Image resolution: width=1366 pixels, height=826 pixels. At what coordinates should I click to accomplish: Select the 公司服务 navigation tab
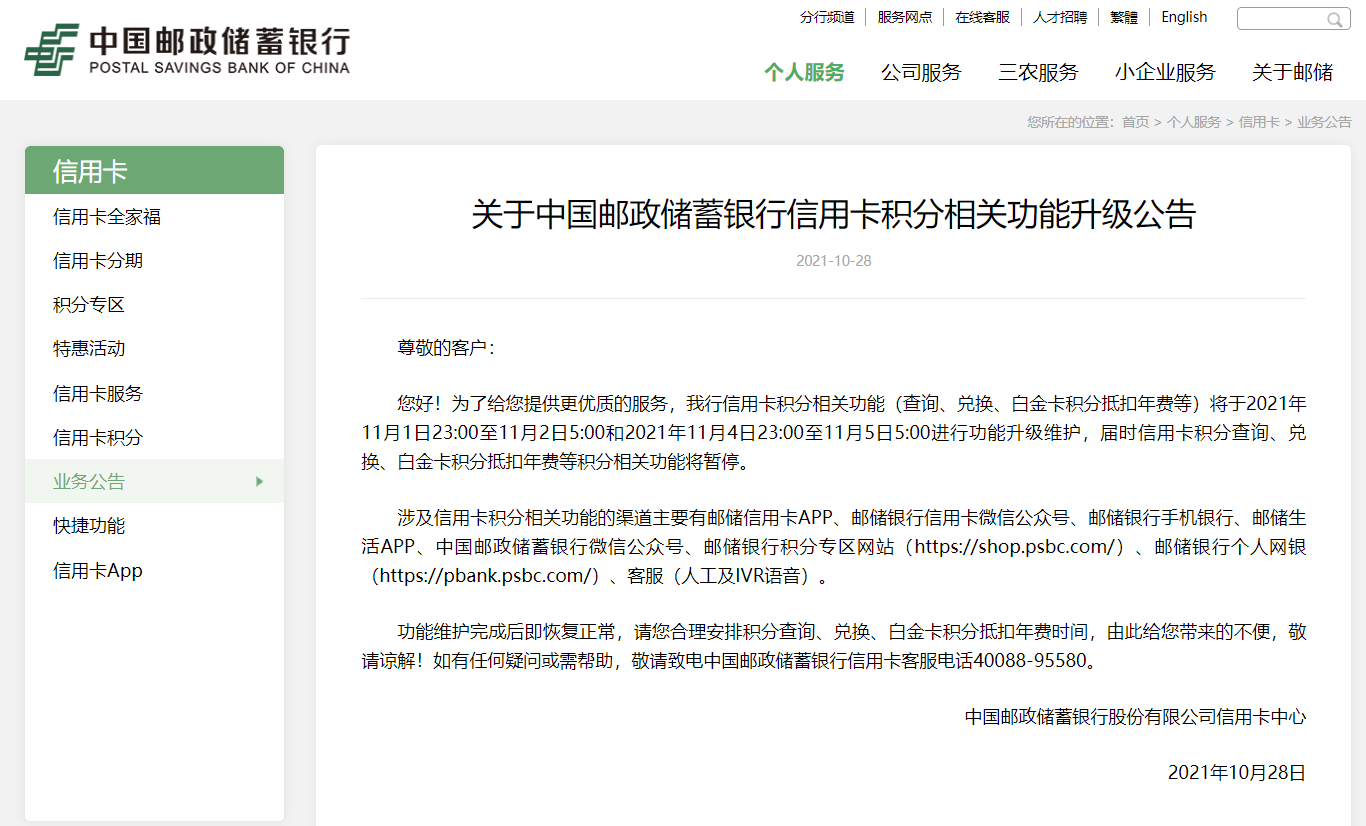click(x=921, y=72)
